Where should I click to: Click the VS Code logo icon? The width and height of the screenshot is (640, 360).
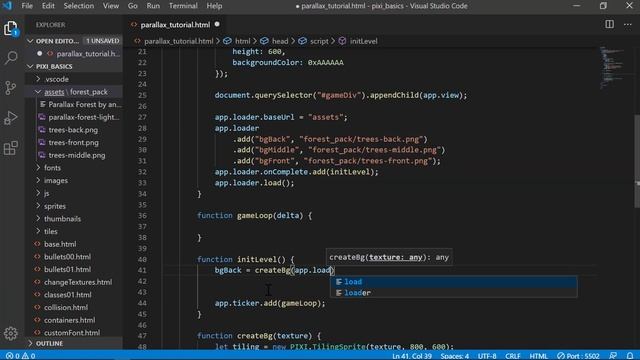(7, 6)
